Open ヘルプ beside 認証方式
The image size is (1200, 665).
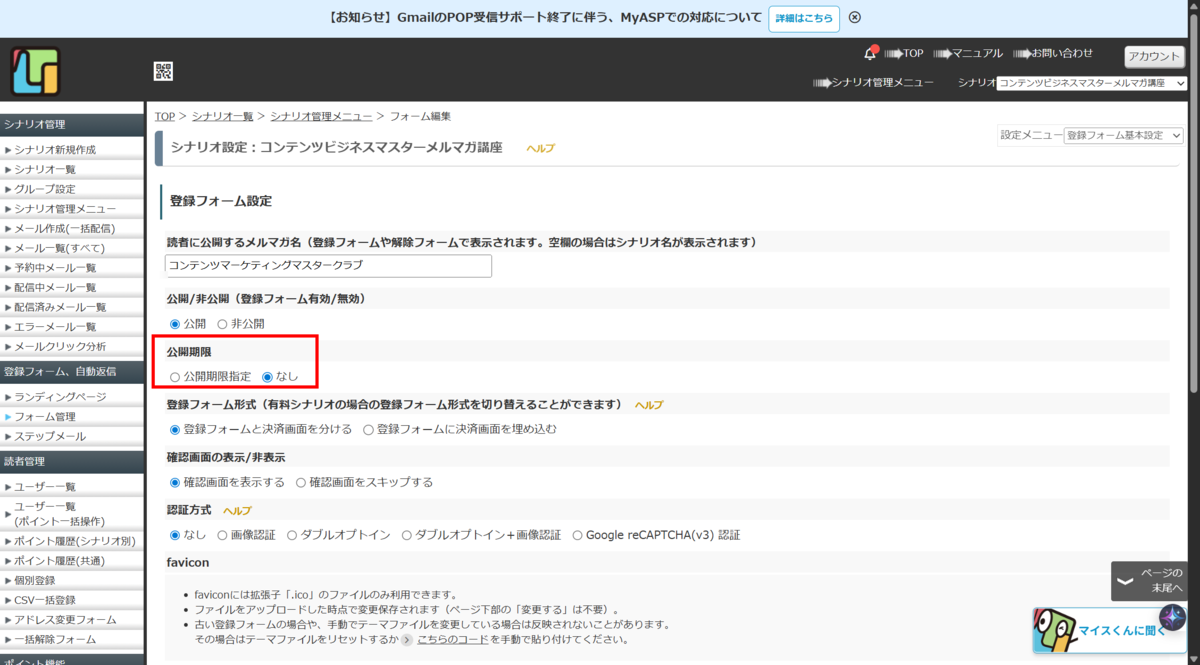click(x=237, y=510)
